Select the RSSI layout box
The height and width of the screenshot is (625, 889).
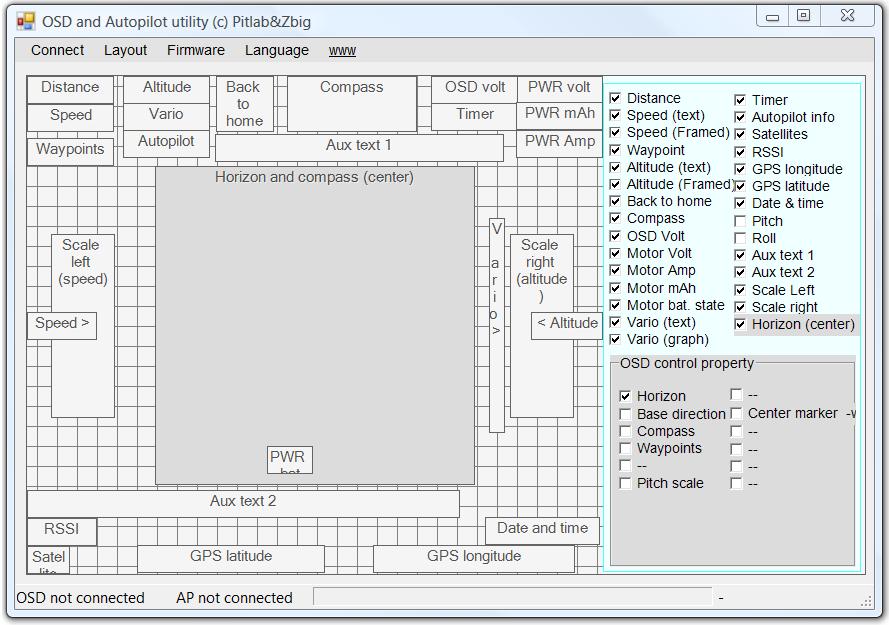coord(62,531)
